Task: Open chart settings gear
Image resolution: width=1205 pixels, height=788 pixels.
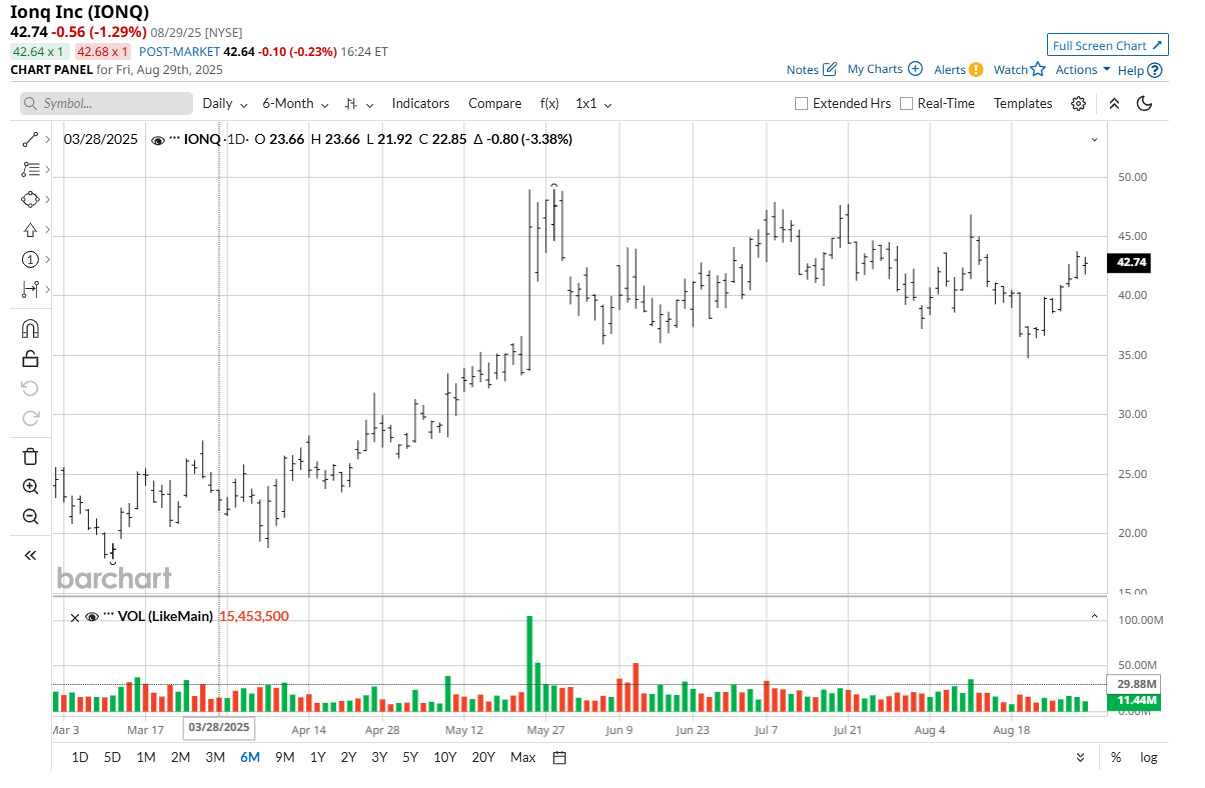Action: click(1078, 104)
